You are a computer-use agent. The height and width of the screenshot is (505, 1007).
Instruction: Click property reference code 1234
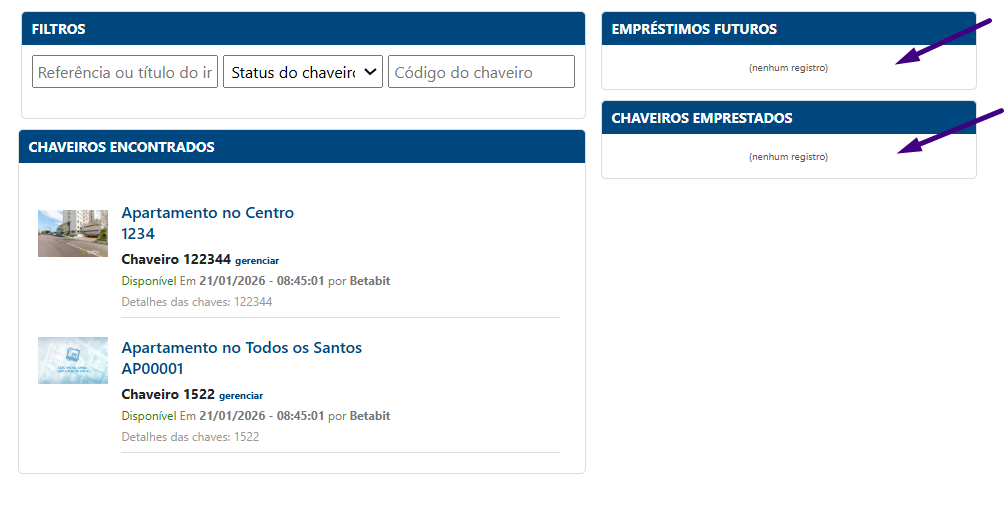[138, 234]
